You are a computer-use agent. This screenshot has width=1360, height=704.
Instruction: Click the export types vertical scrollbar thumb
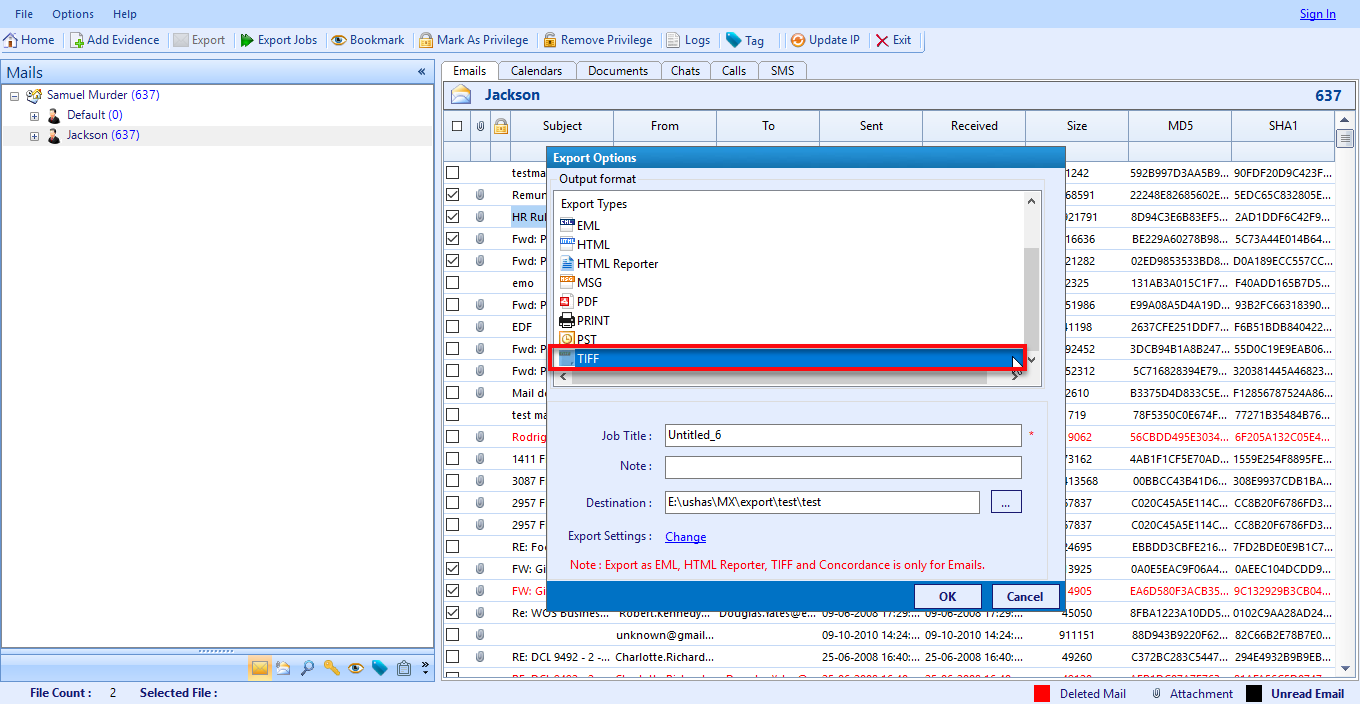(x=1032, y=297)
